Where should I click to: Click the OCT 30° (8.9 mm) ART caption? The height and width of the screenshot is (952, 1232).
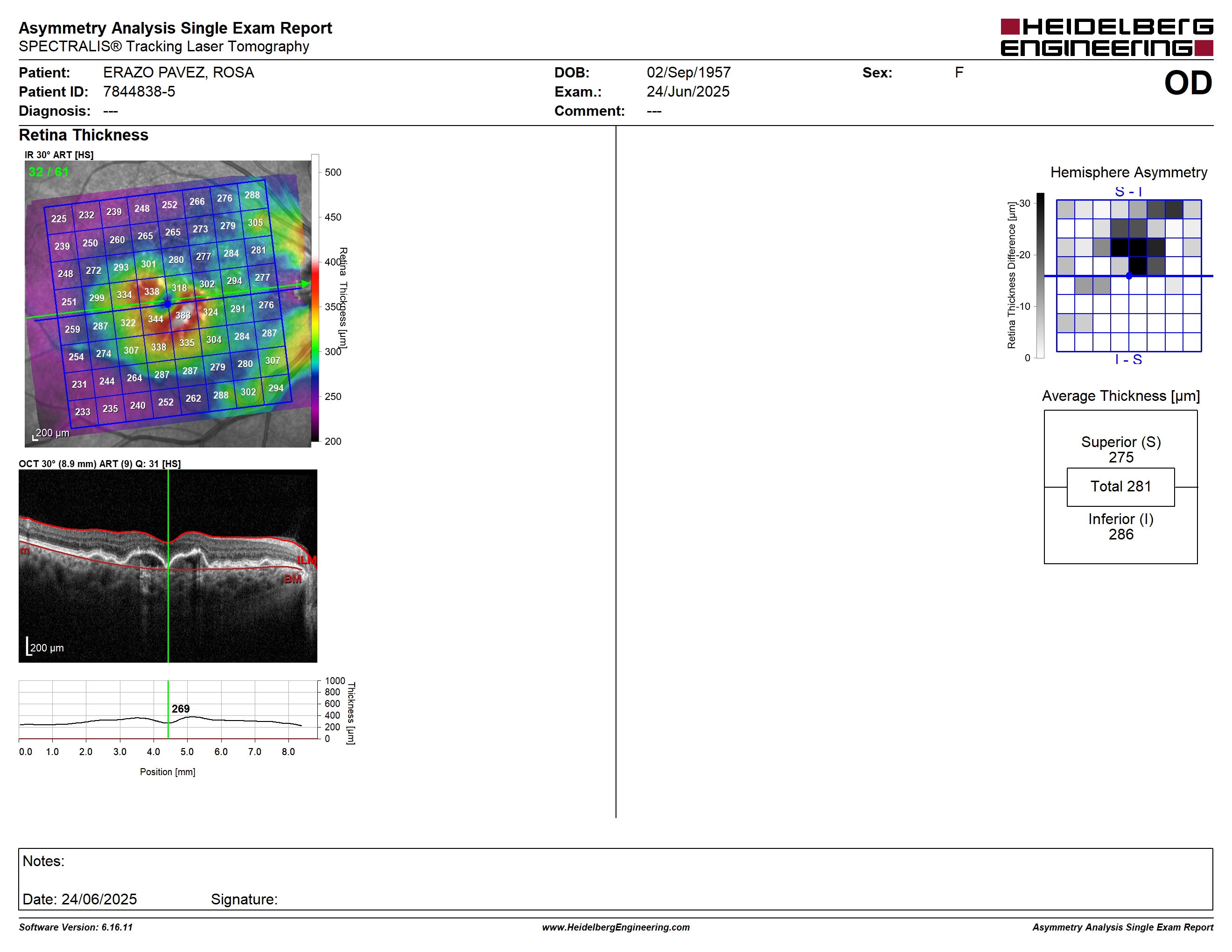(x=100, y=463)
